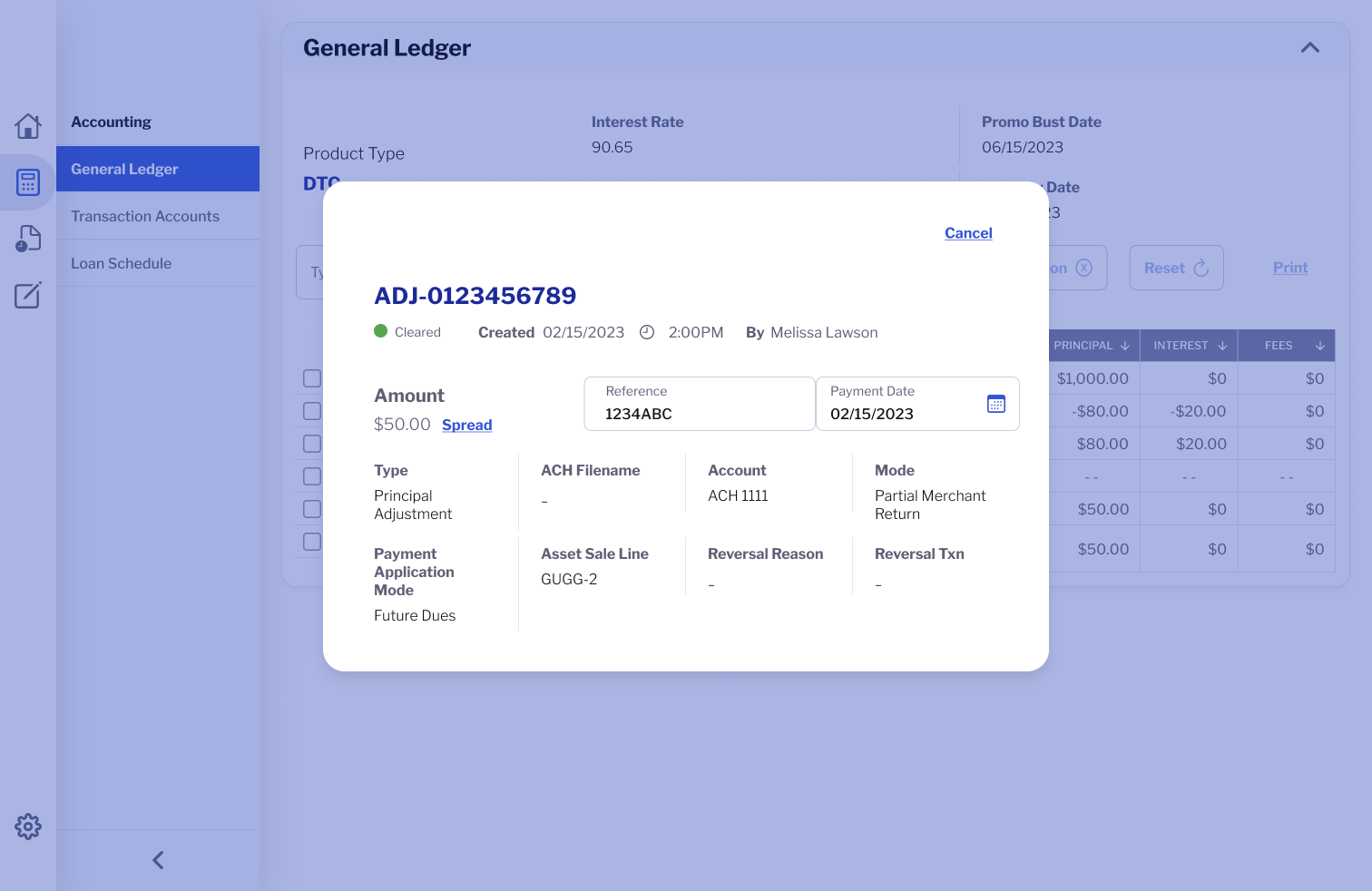Open Transaction Accounts from the sidebar menu
This screenshot has width=1372, height=891.
pos(145,216)
